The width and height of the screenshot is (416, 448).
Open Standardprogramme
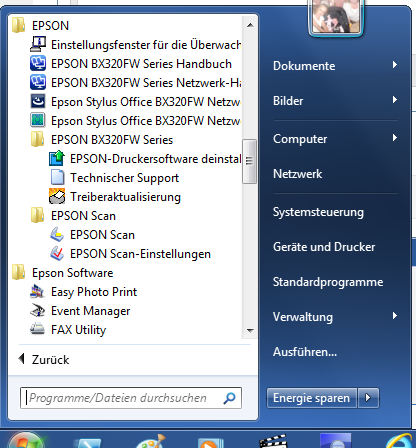tap(328, 282)
